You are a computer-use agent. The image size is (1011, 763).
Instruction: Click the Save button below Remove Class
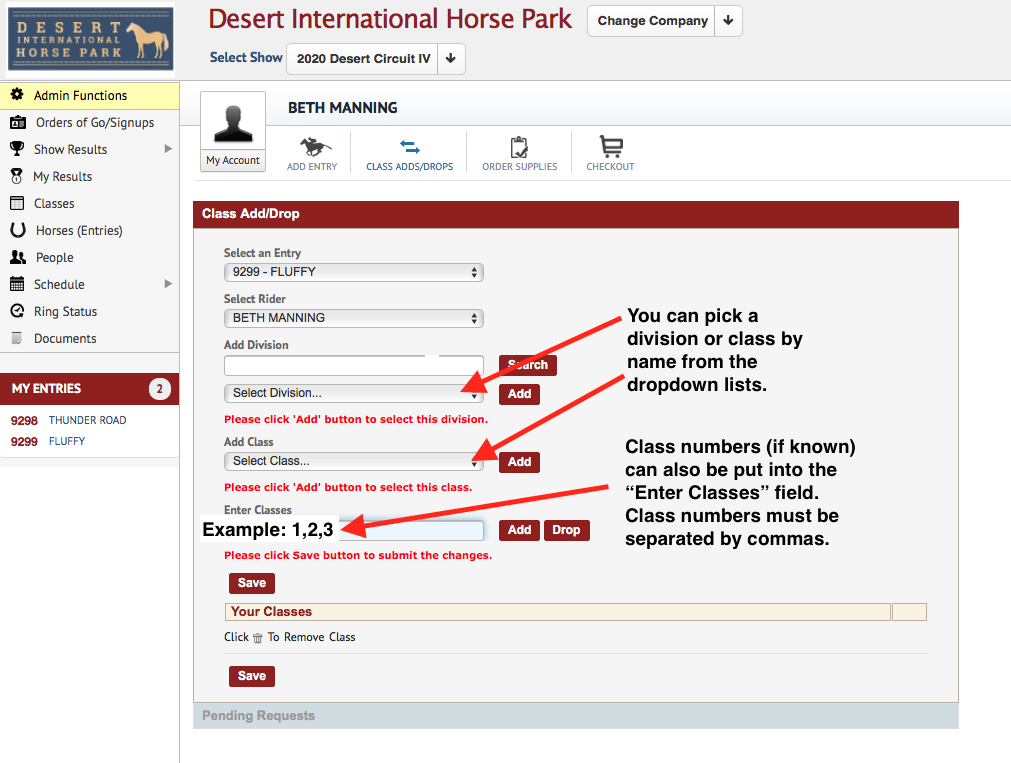coord(251,676)
